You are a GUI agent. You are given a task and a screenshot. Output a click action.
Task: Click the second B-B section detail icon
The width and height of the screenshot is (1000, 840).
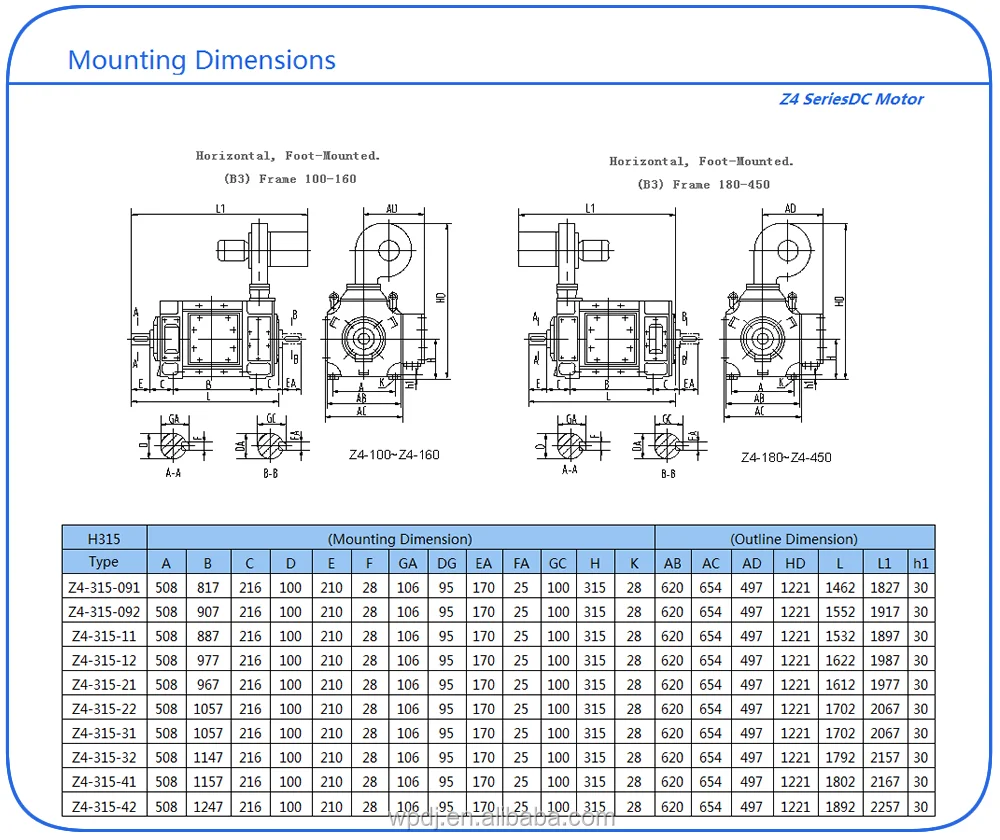pos(665,442)
